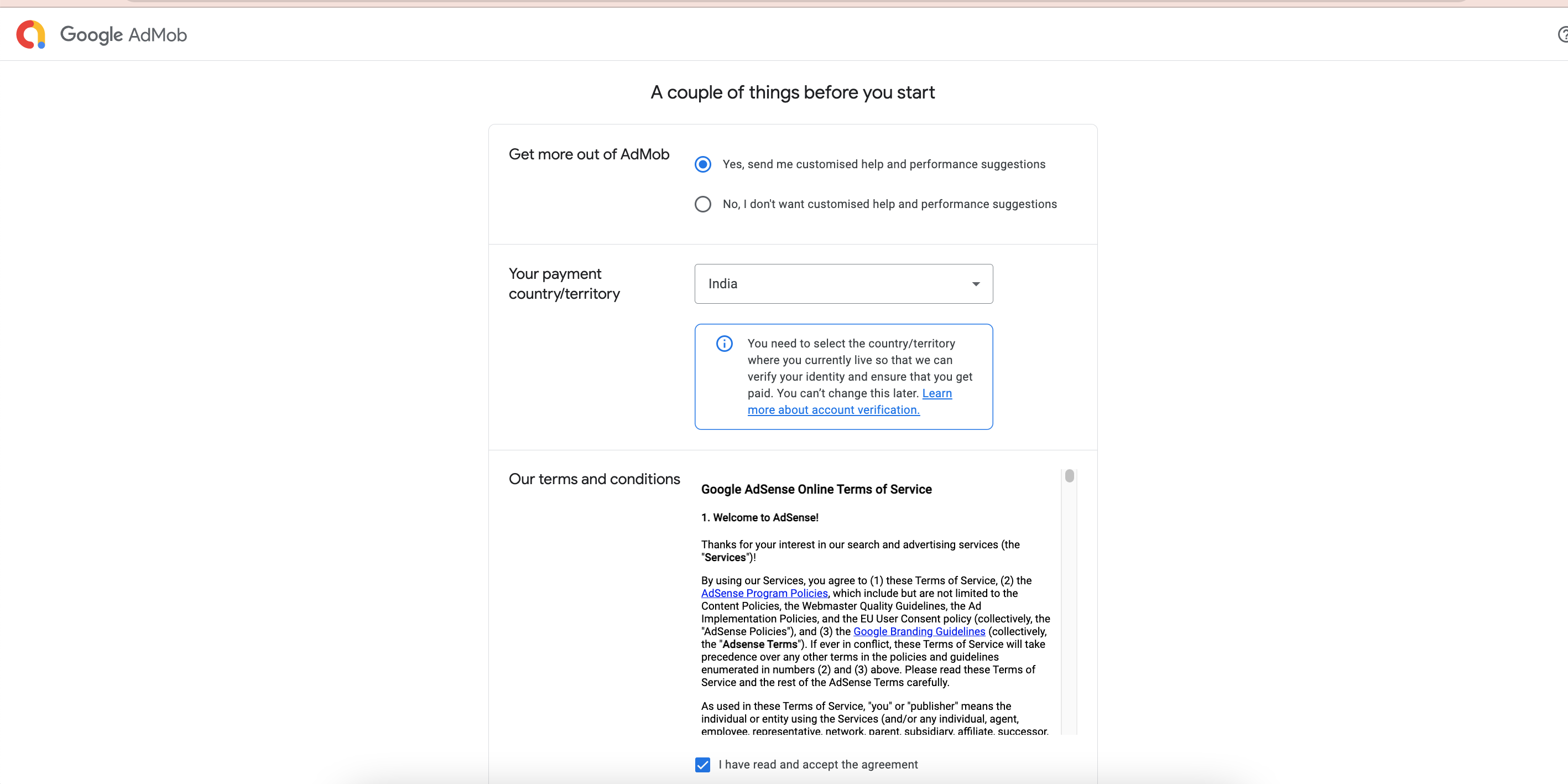Viewport: 1568px width, 784px height.
Task: Click the info icon in the notice box
Action: tap(724, 344)
